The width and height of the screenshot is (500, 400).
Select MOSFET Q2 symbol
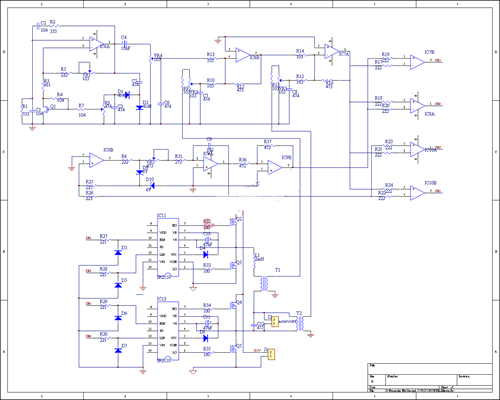234,221
